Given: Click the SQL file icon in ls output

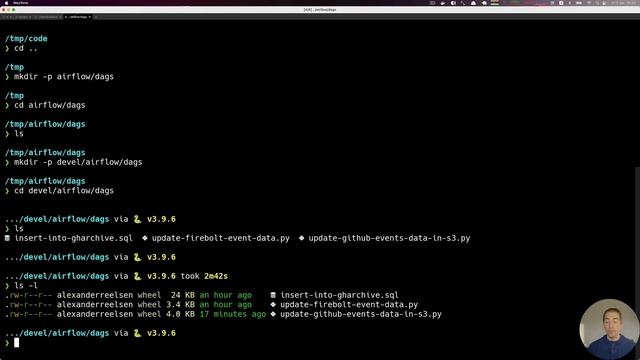Looking at the screenshot, I should click(x=7, y=238).
